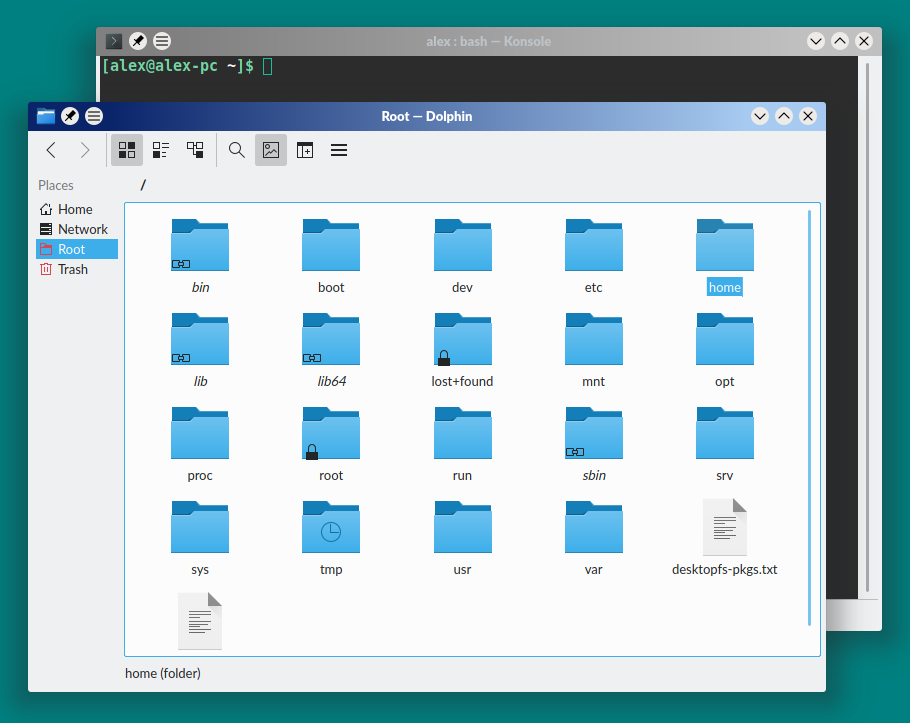Select the boot folder icon

331,245
